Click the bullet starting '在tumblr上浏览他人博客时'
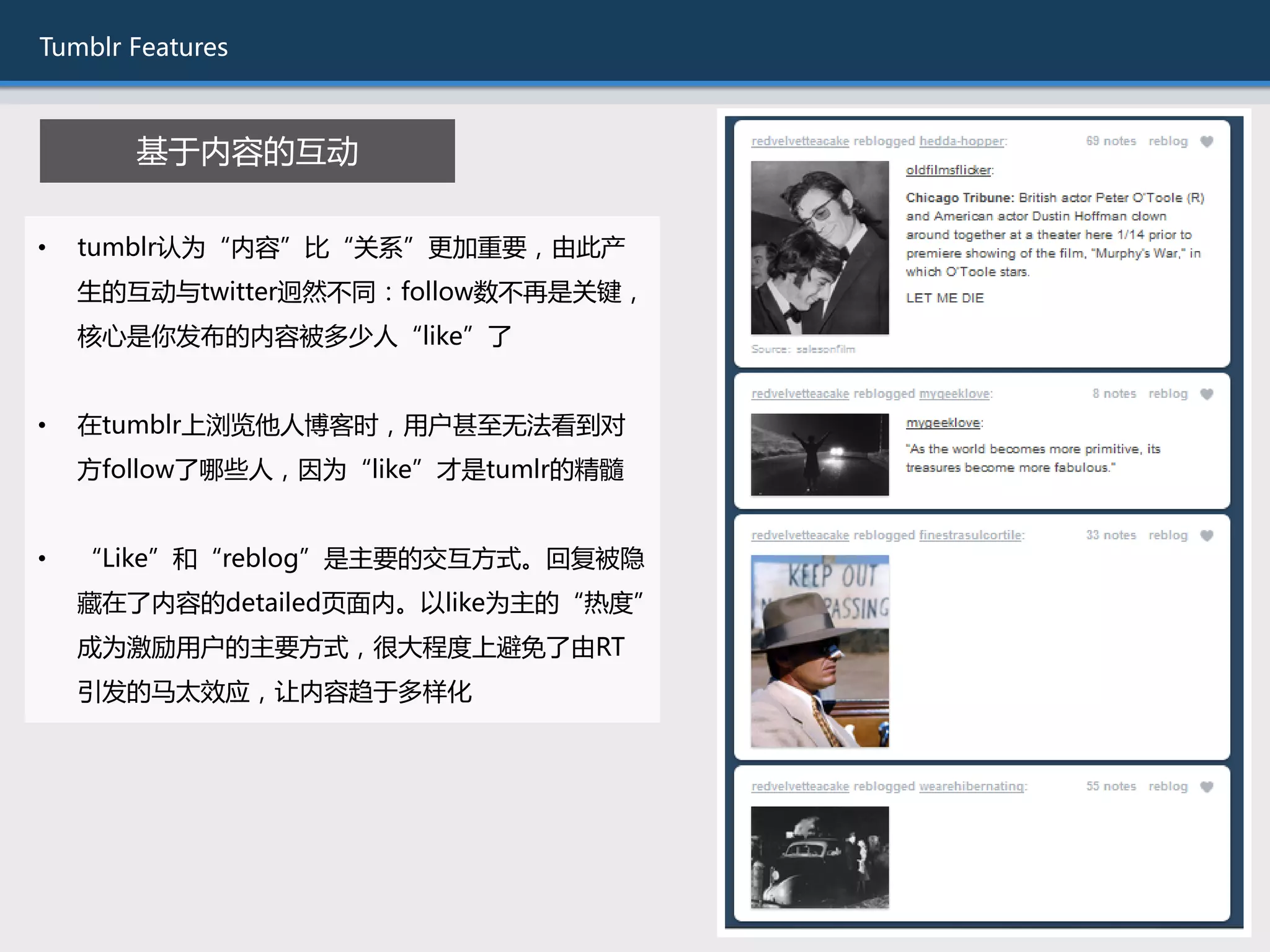This screenshot has width=1270, height=952. point(350,447)
